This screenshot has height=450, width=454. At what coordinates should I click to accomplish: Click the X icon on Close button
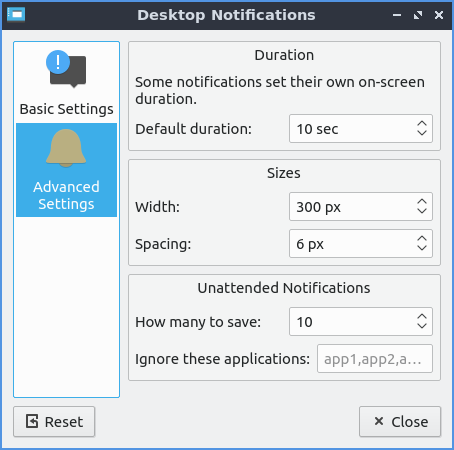pos(379,421)
